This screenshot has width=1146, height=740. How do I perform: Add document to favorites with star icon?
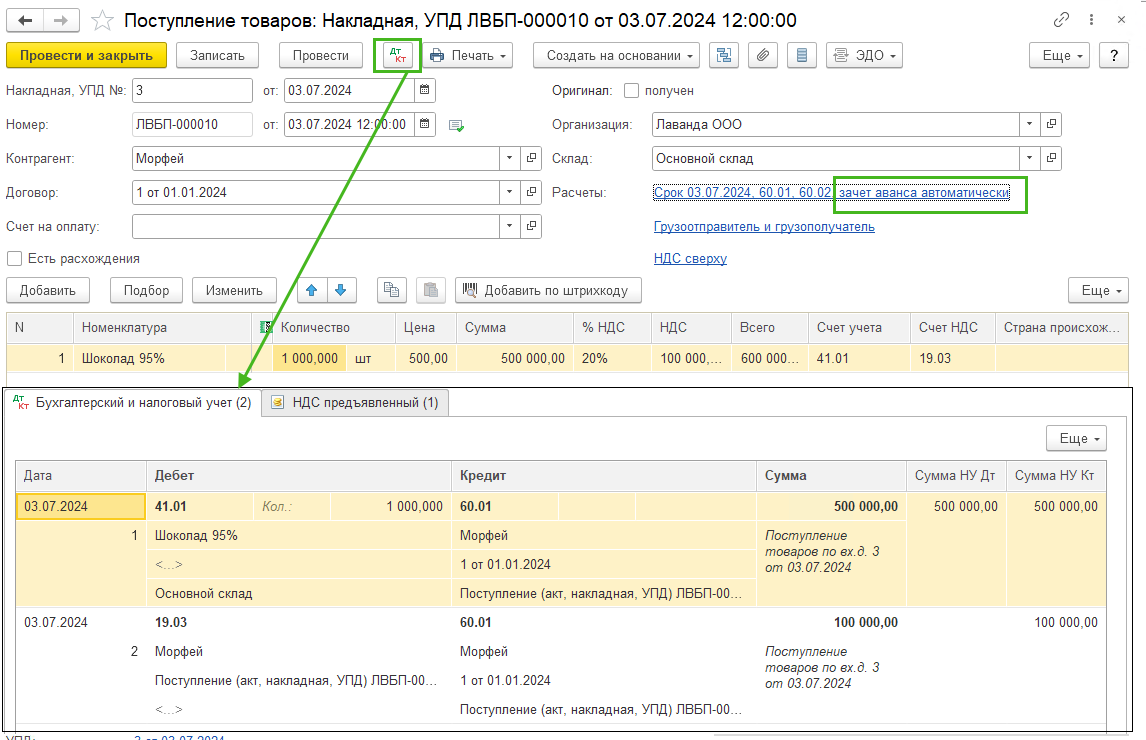[x=102, y=20]
